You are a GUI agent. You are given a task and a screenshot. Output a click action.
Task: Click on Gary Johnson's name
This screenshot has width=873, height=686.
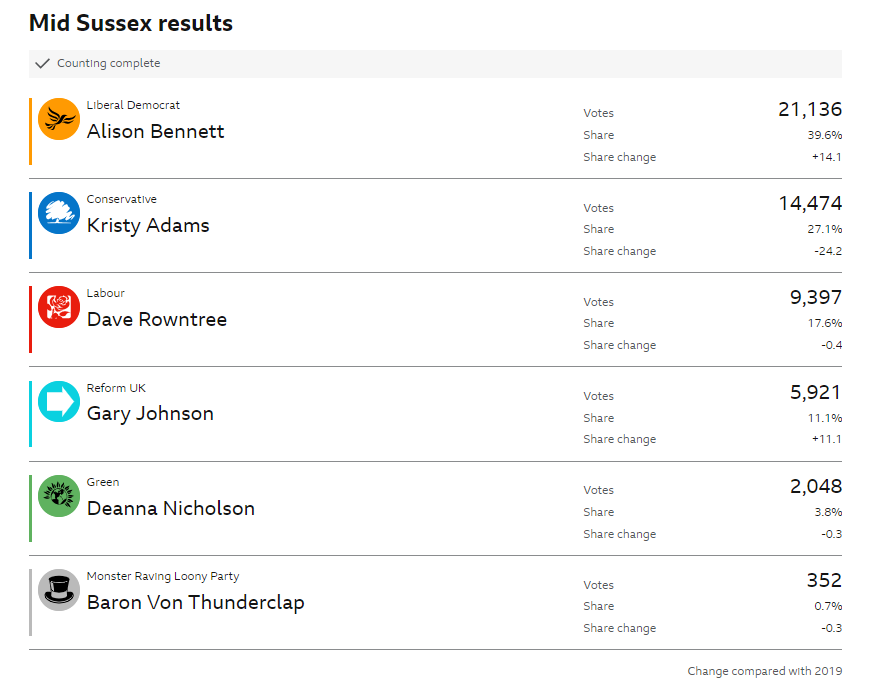coord(150,414)
